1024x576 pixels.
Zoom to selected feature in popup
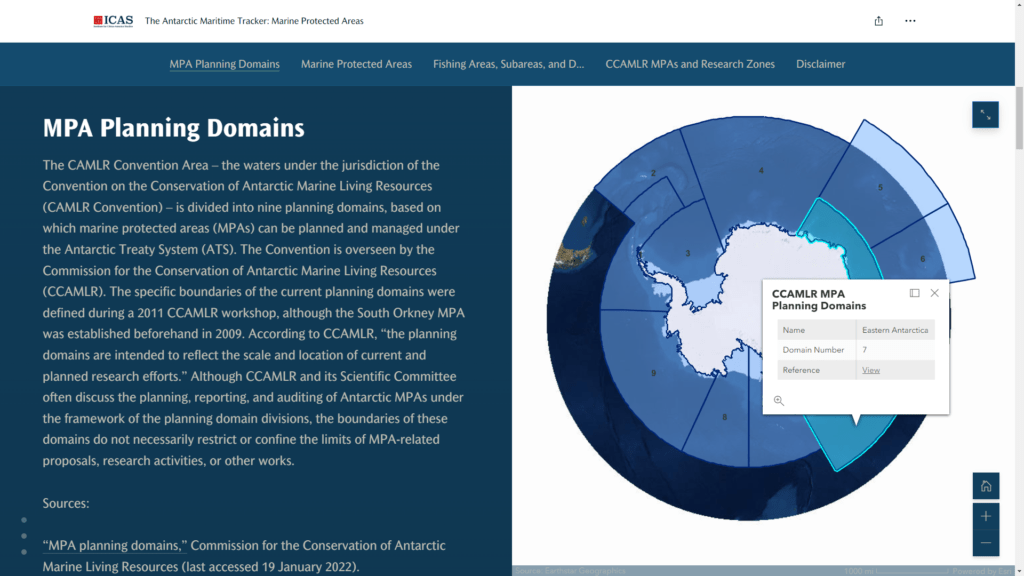pyautogui.click(x=778, y=400)
